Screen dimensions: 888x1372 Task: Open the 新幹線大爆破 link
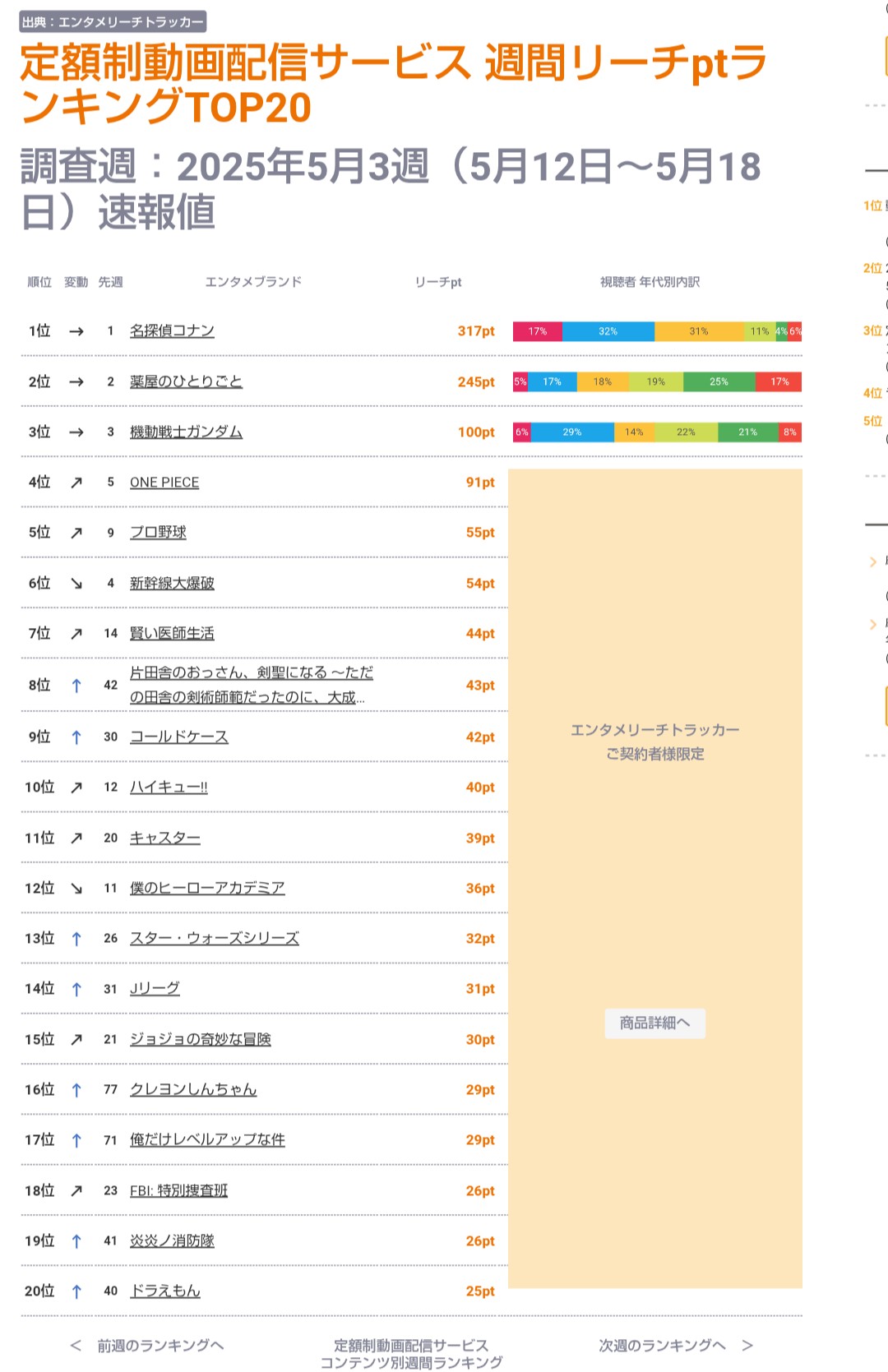pyautogui.click(x=172, y=584)
